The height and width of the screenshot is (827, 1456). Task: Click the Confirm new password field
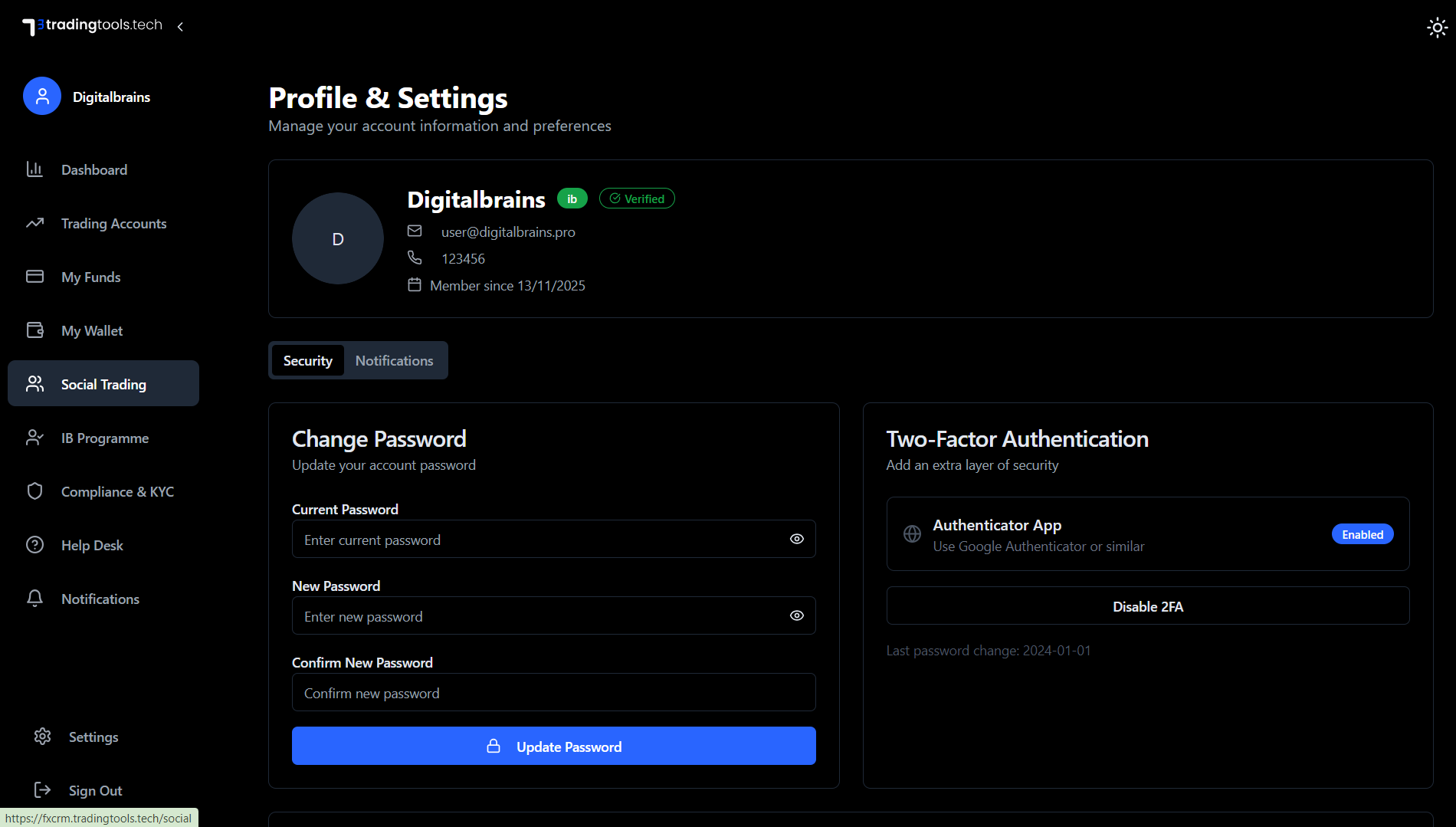click(553, 692)
